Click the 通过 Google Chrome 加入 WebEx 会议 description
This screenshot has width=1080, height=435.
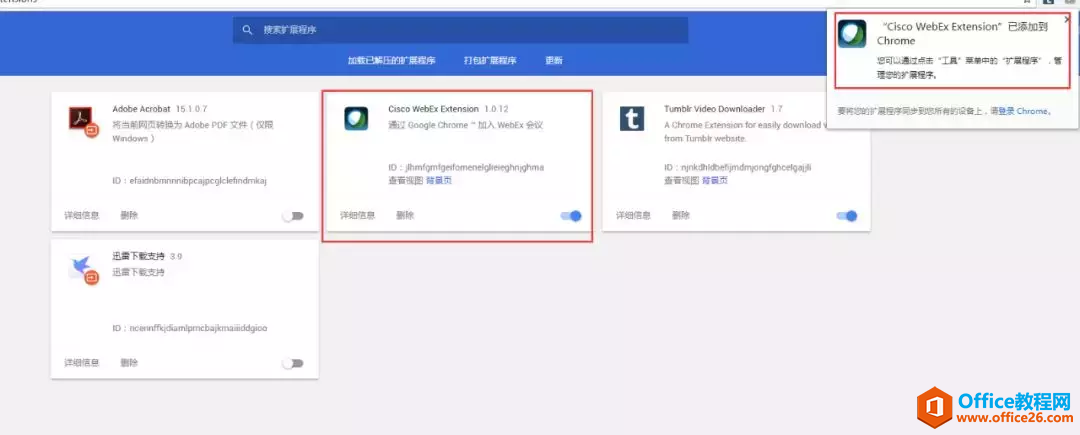click(466, 125)
